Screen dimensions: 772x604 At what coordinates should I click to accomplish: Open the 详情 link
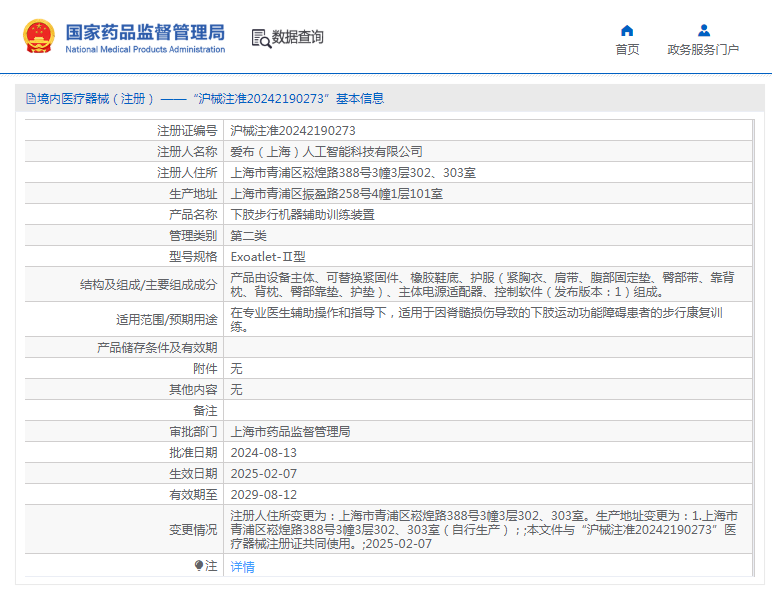click(242, 567)
